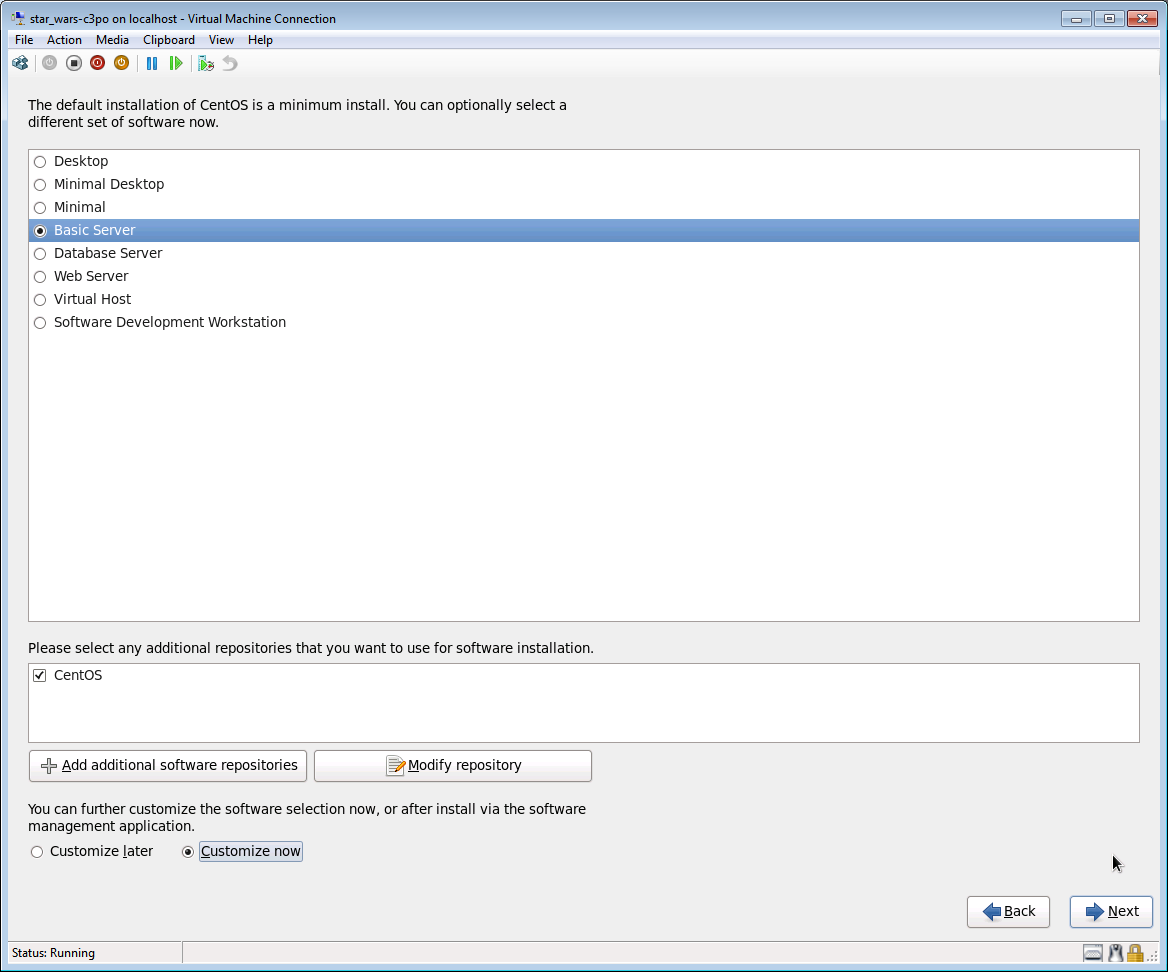Screen dimensions: 1168x972
Task: Select the Basic Server option
Action: point(40,231)
